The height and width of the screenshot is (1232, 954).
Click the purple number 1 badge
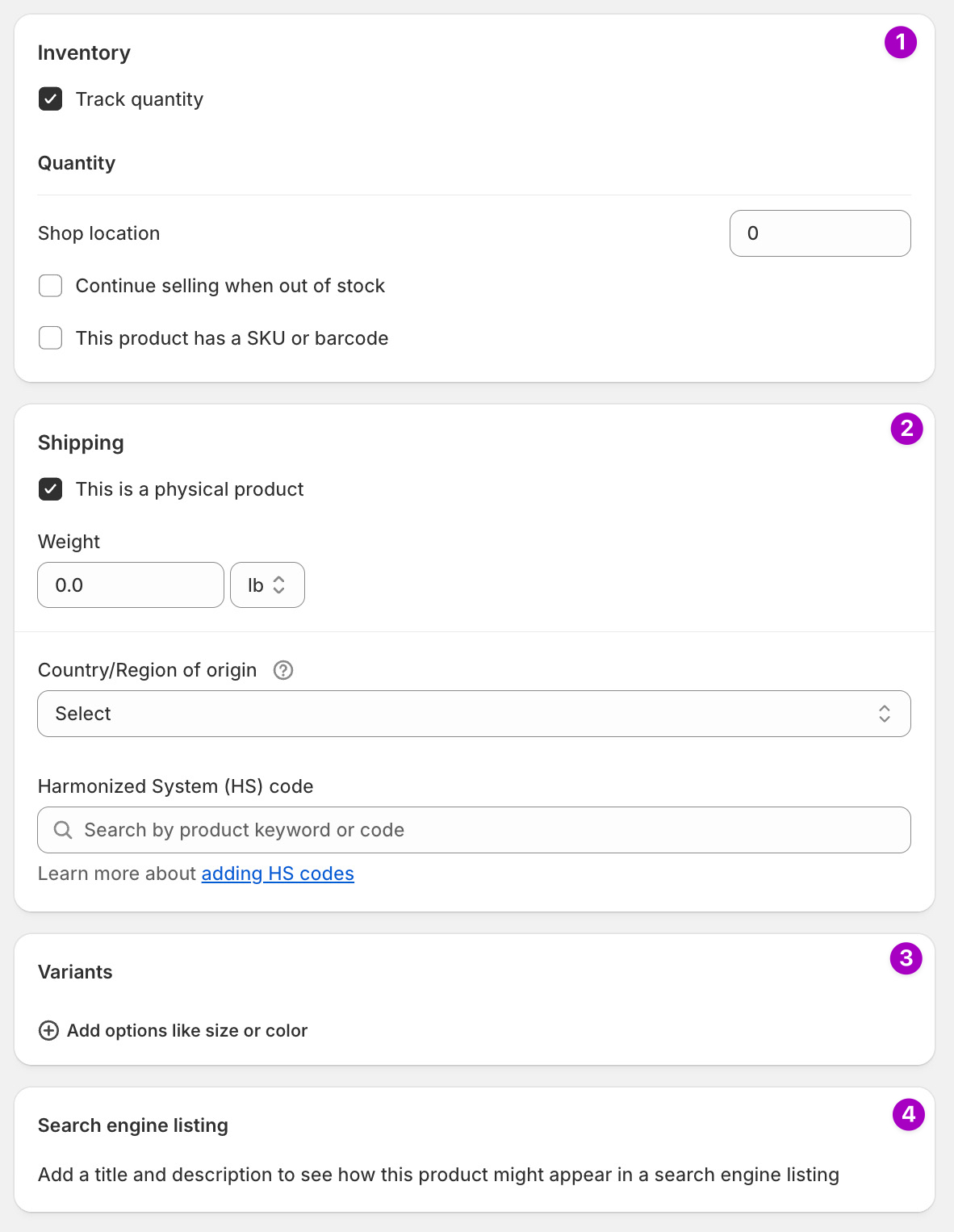point(900,42)
